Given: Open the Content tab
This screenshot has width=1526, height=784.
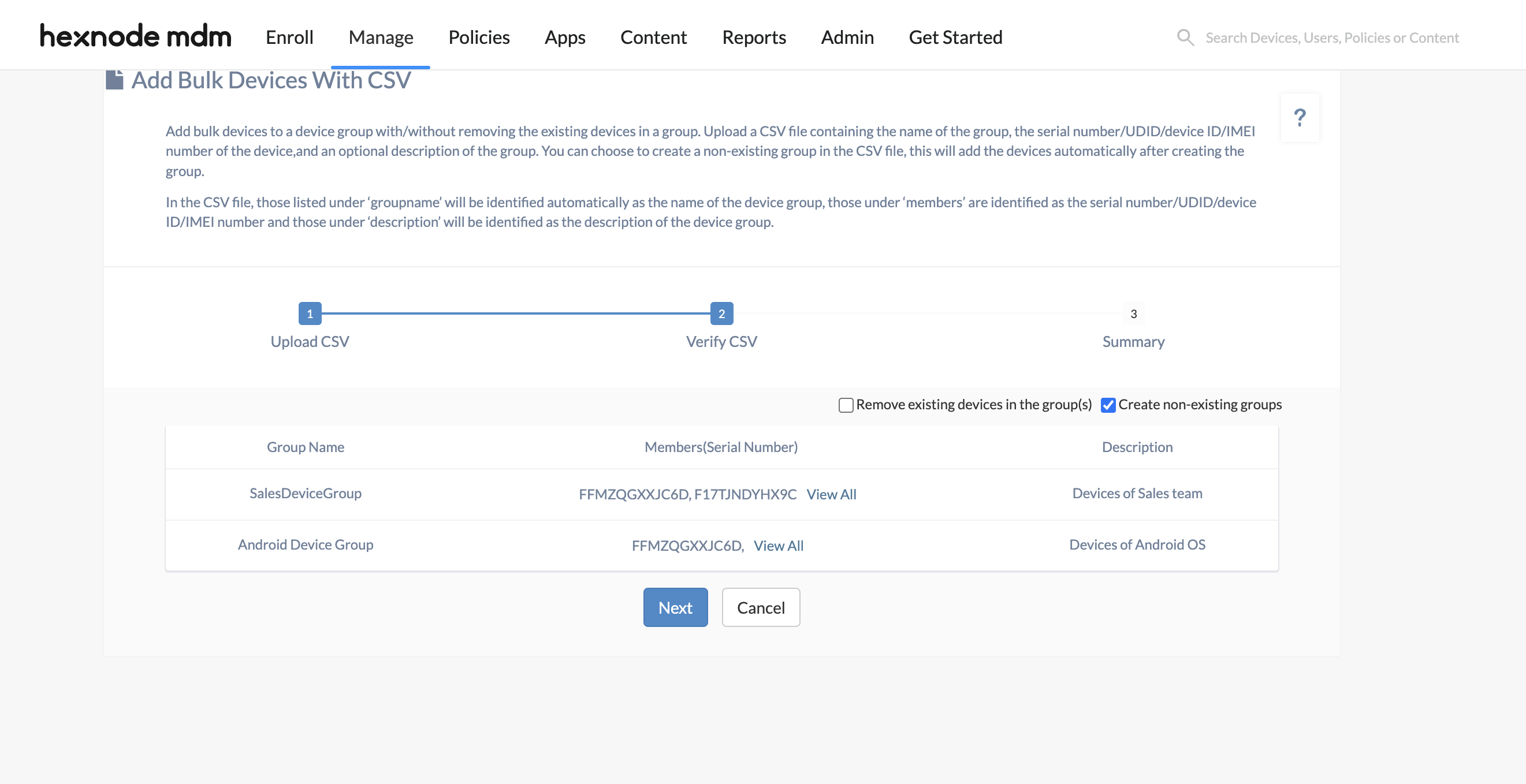Looking at the screenshot, I should coord(653,38).
